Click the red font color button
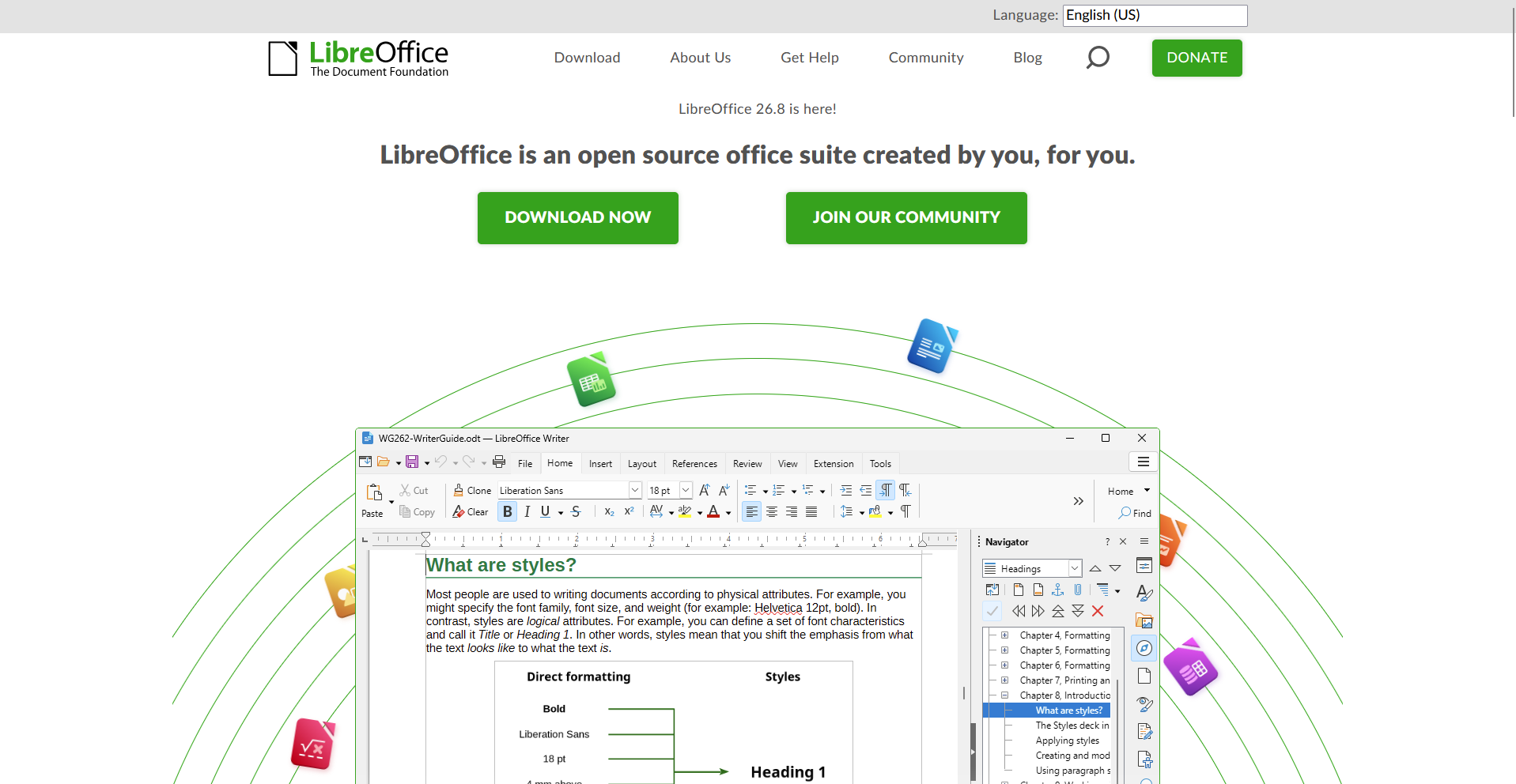This screenshot has width=1516, height=784. point(713,512)
